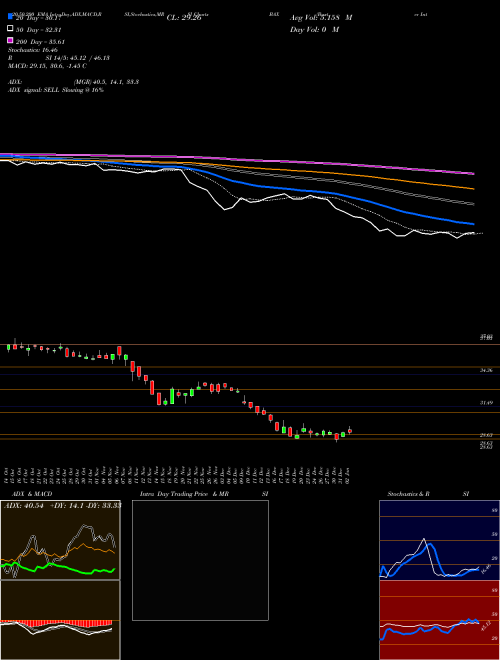Click the last red candlestick on price chart
500x660 pixels.
coord(350,431)
